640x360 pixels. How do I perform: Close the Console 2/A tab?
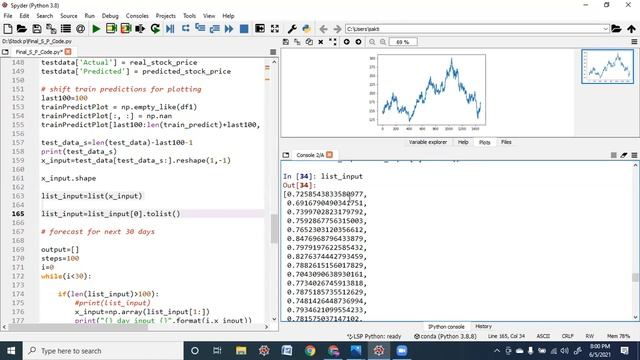click(x=329, y=155)
